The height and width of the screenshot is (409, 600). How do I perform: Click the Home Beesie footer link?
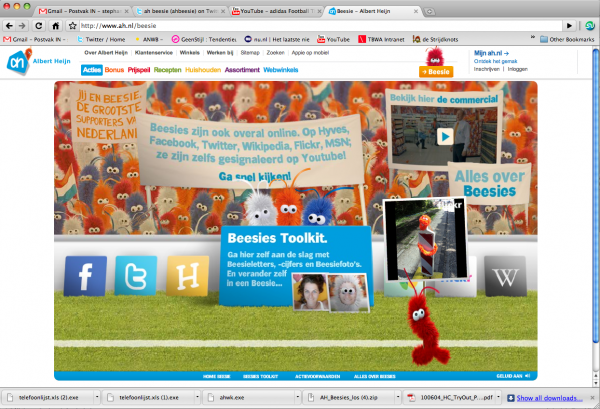[217, 376]
